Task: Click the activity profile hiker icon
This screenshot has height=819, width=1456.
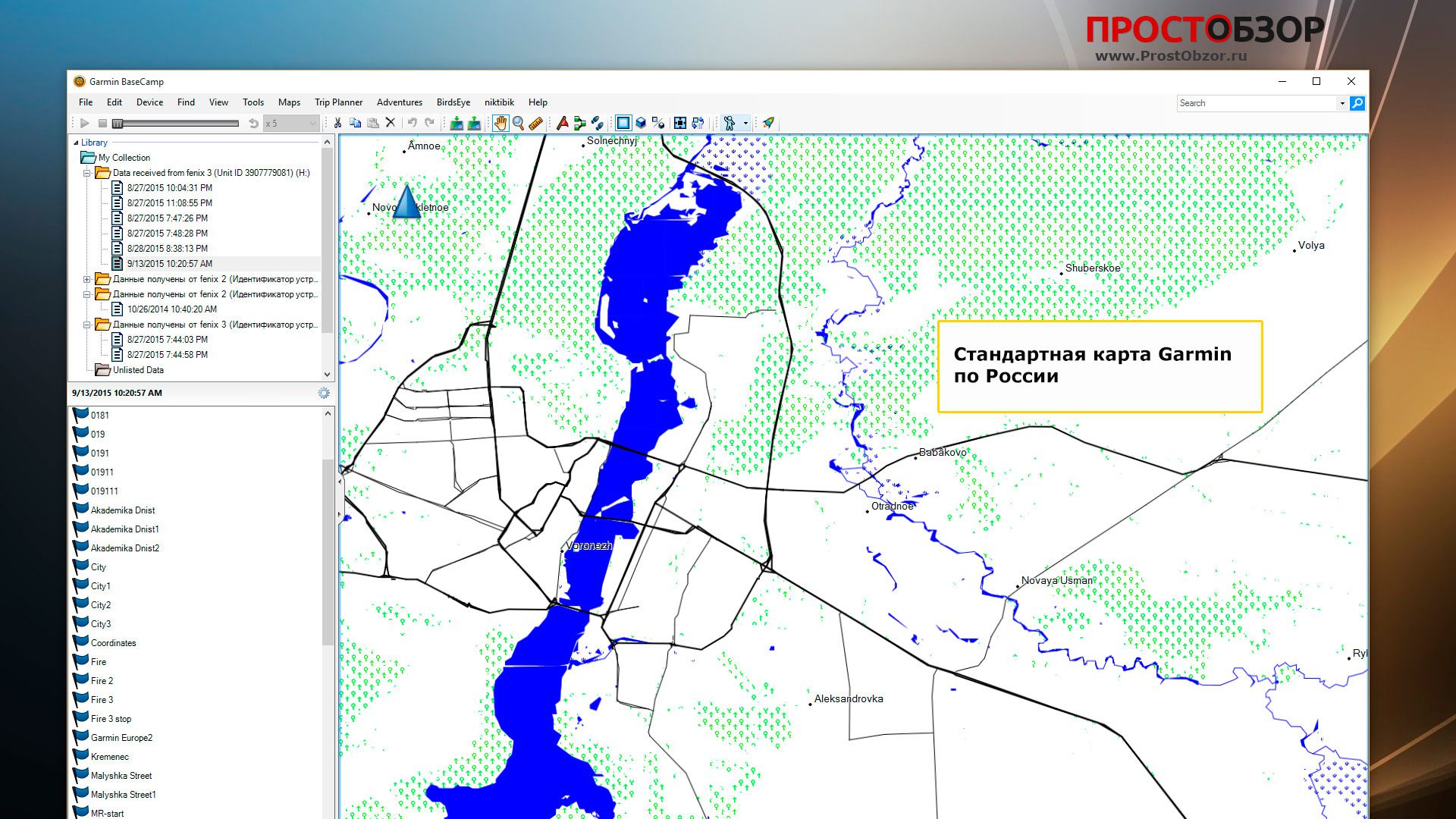Action: 730,123
